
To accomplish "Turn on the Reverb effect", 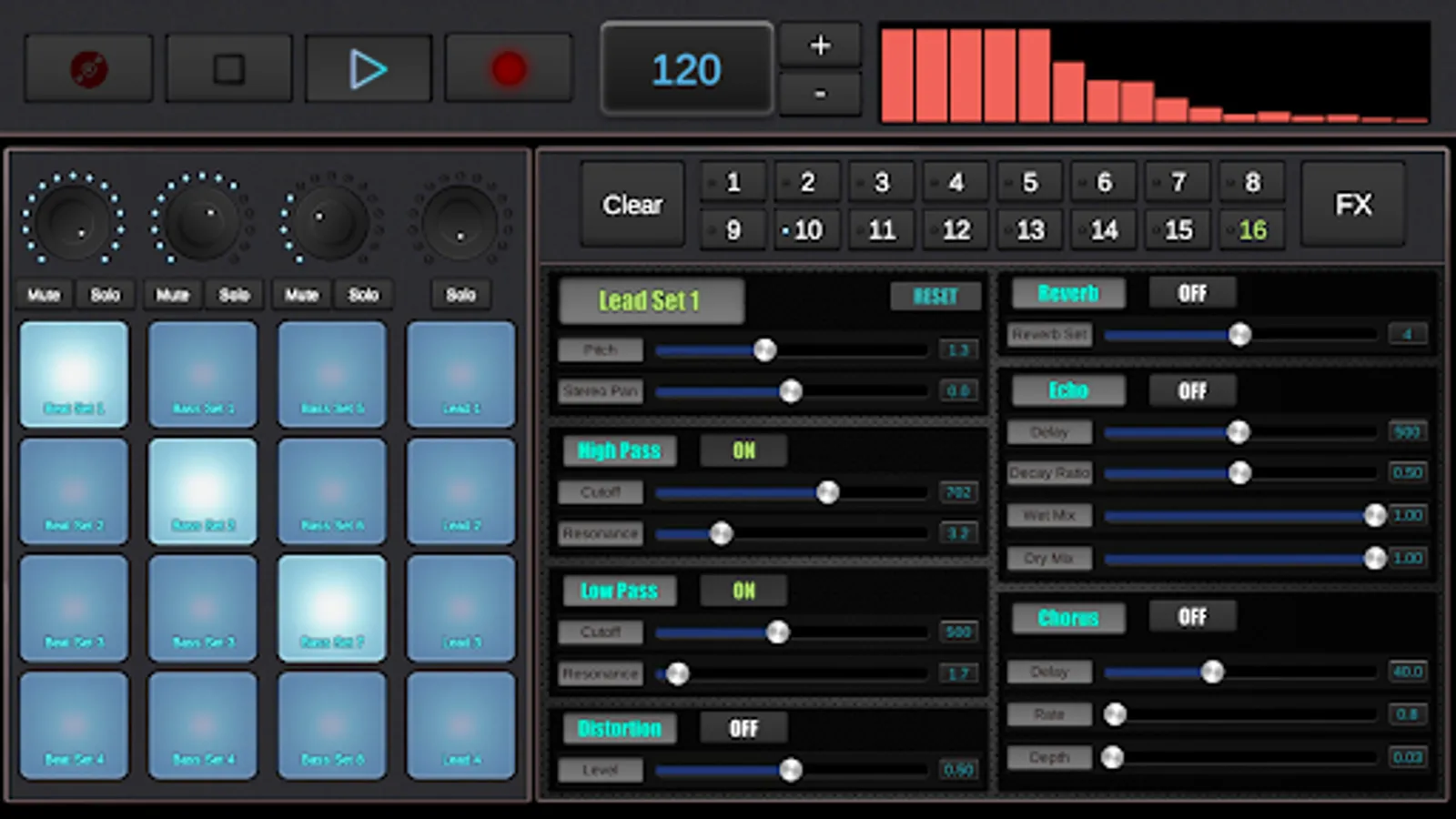I will (1192, 292).
